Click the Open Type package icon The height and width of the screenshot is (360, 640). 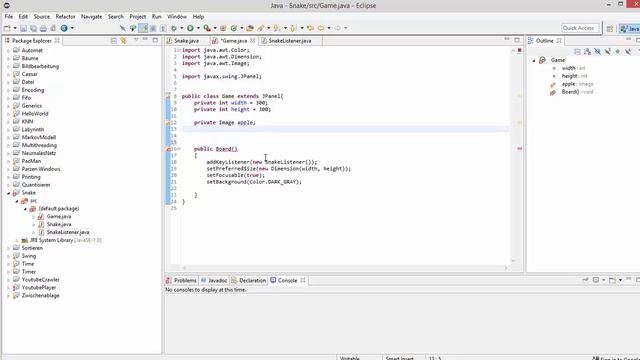250,28
